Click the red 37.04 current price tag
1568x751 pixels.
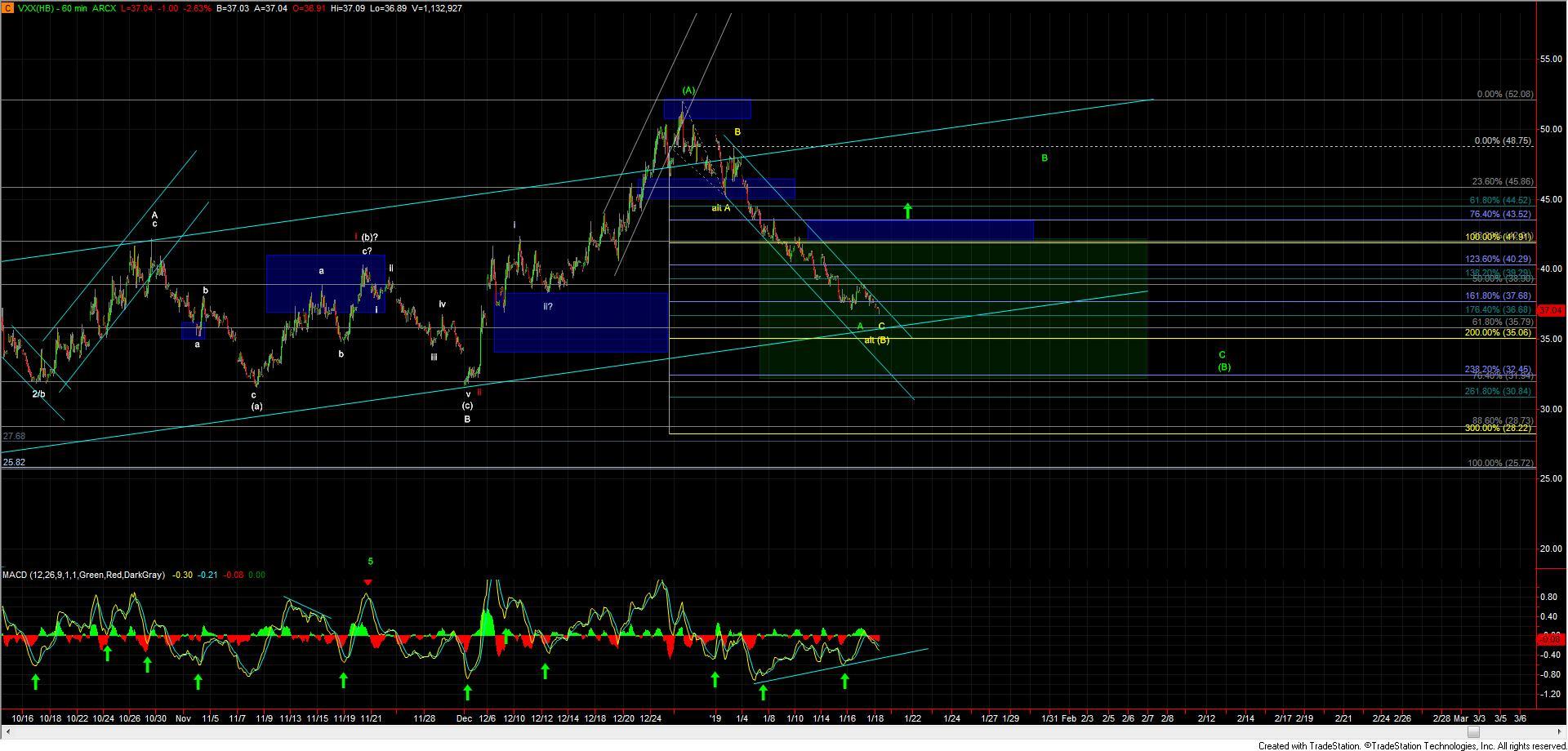click(1549, 310)
